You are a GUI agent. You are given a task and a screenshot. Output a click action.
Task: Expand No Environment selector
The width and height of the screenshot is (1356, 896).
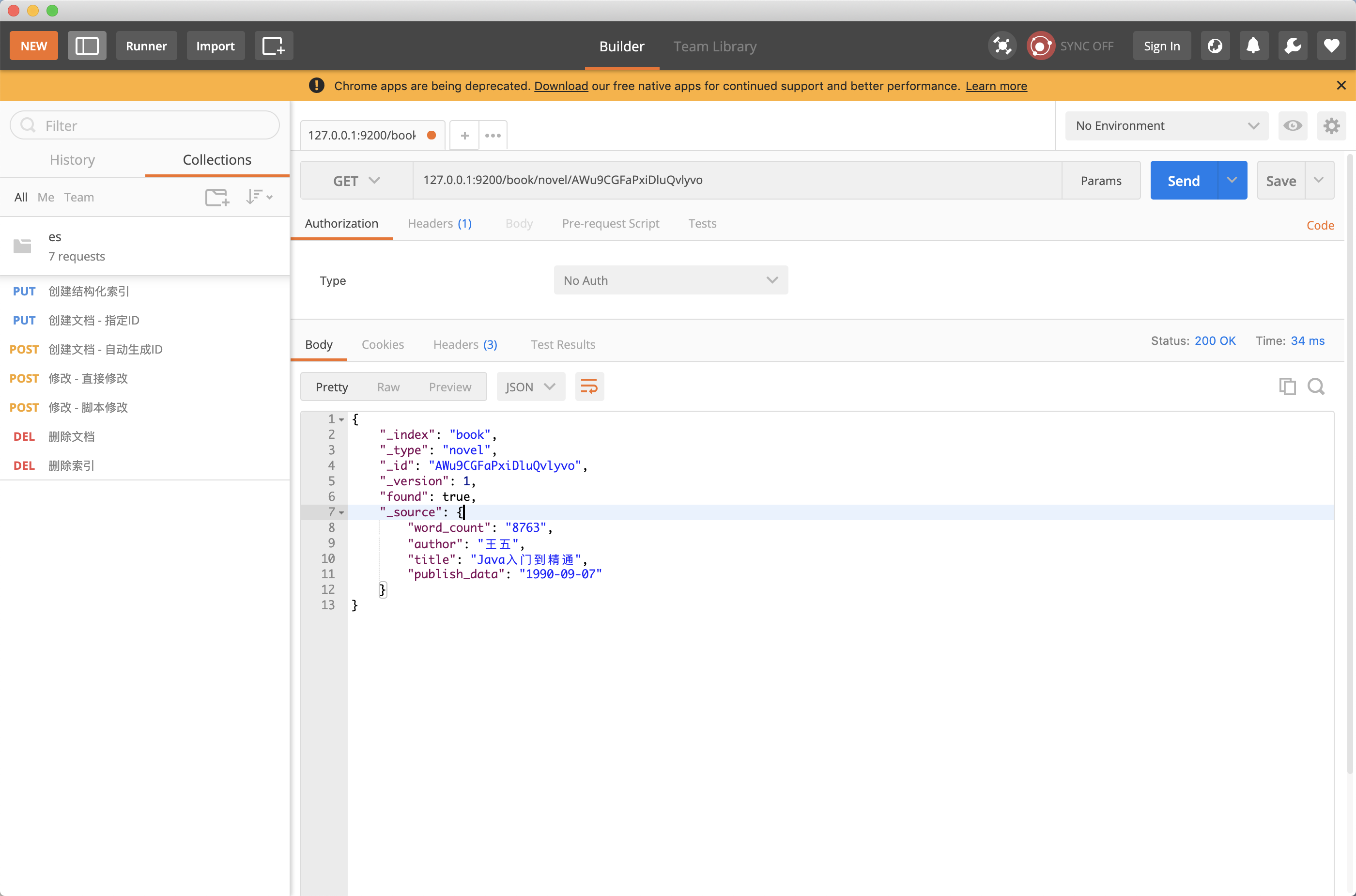[x=1166, y=126]
